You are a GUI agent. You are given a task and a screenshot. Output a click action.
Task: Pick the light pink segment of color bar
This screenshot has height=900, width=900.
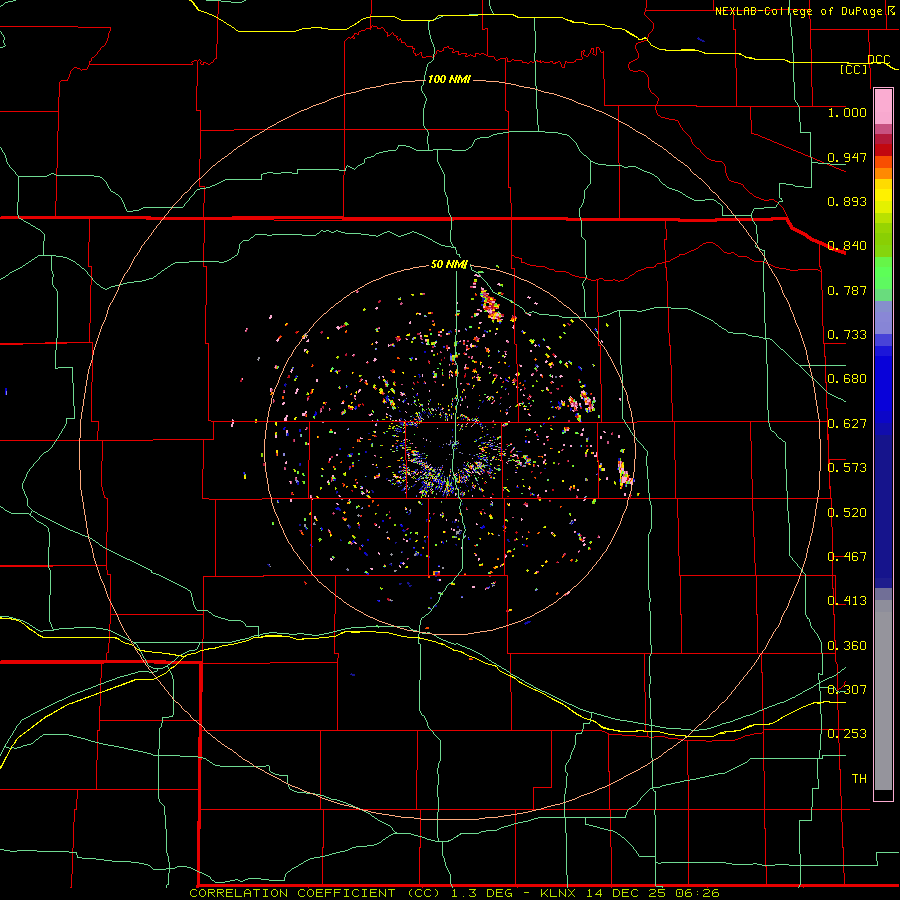pos(883,107)
